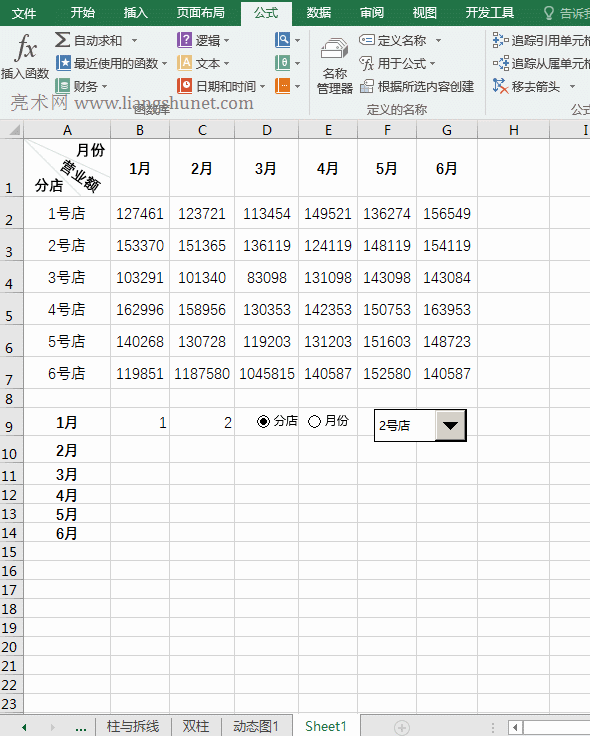Open the 文件 menu tab
This screenshot has height=736, width=590.
(x=23, y=13)
